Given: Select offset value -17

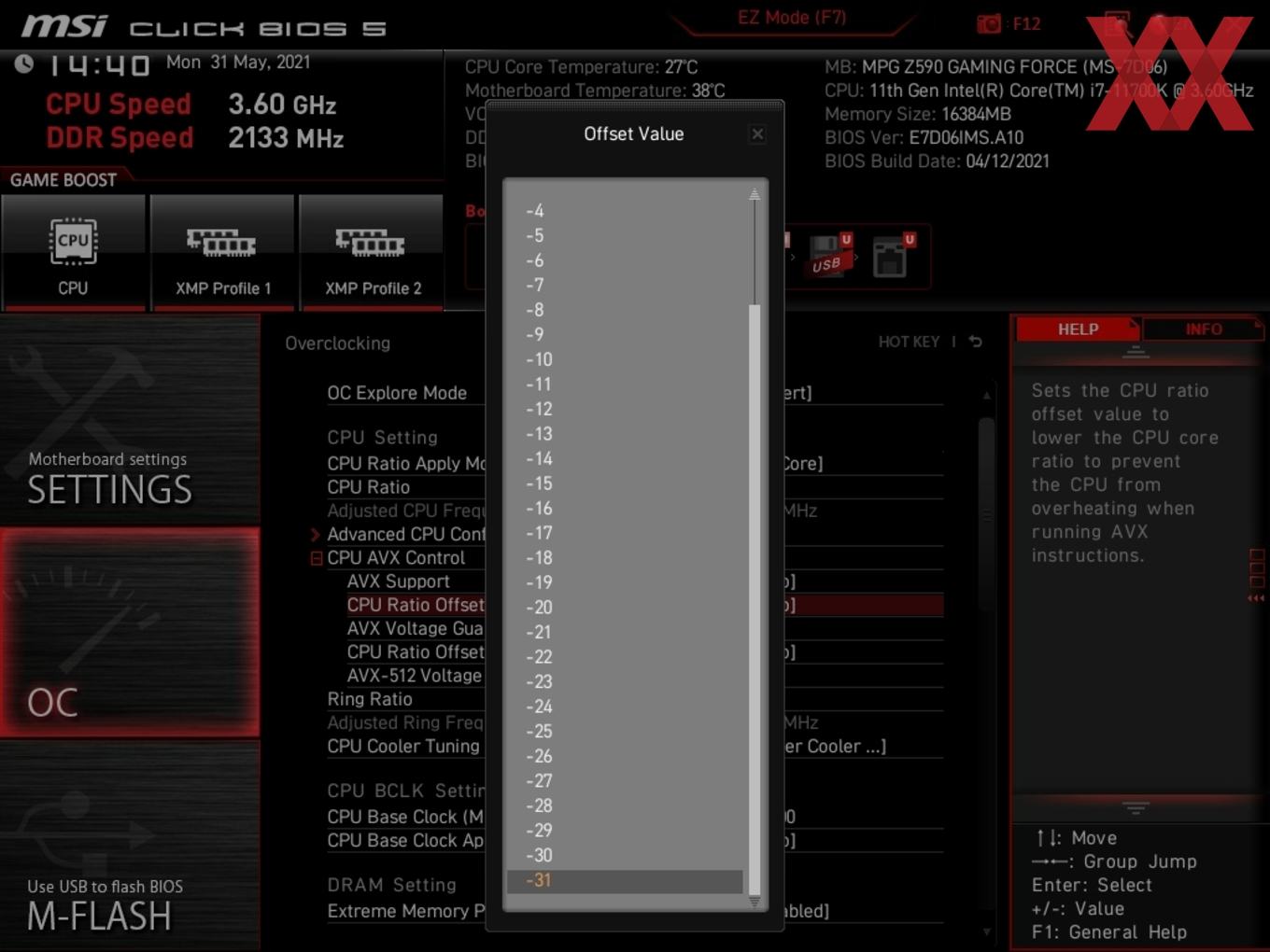Looking at the screenshot, I should [x=625, y=533].
